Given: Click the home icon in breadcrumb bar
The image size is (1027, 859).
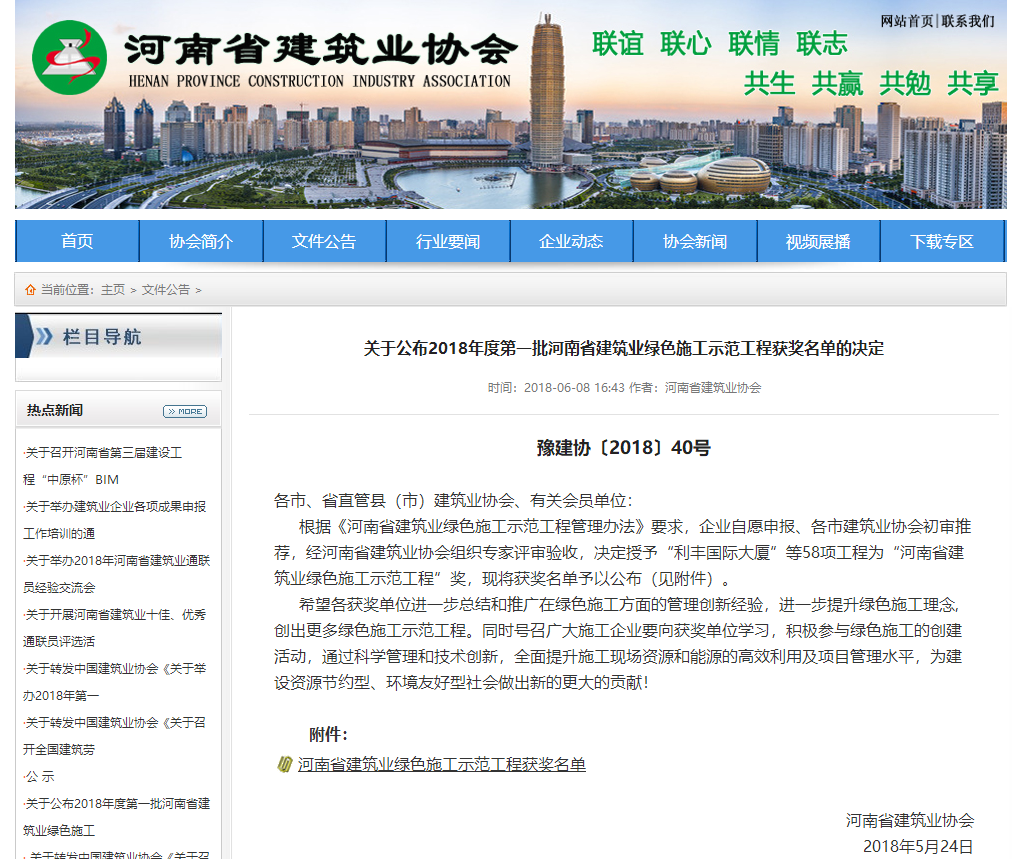Looking at the screenshot, I should click(x=30, y=290).
